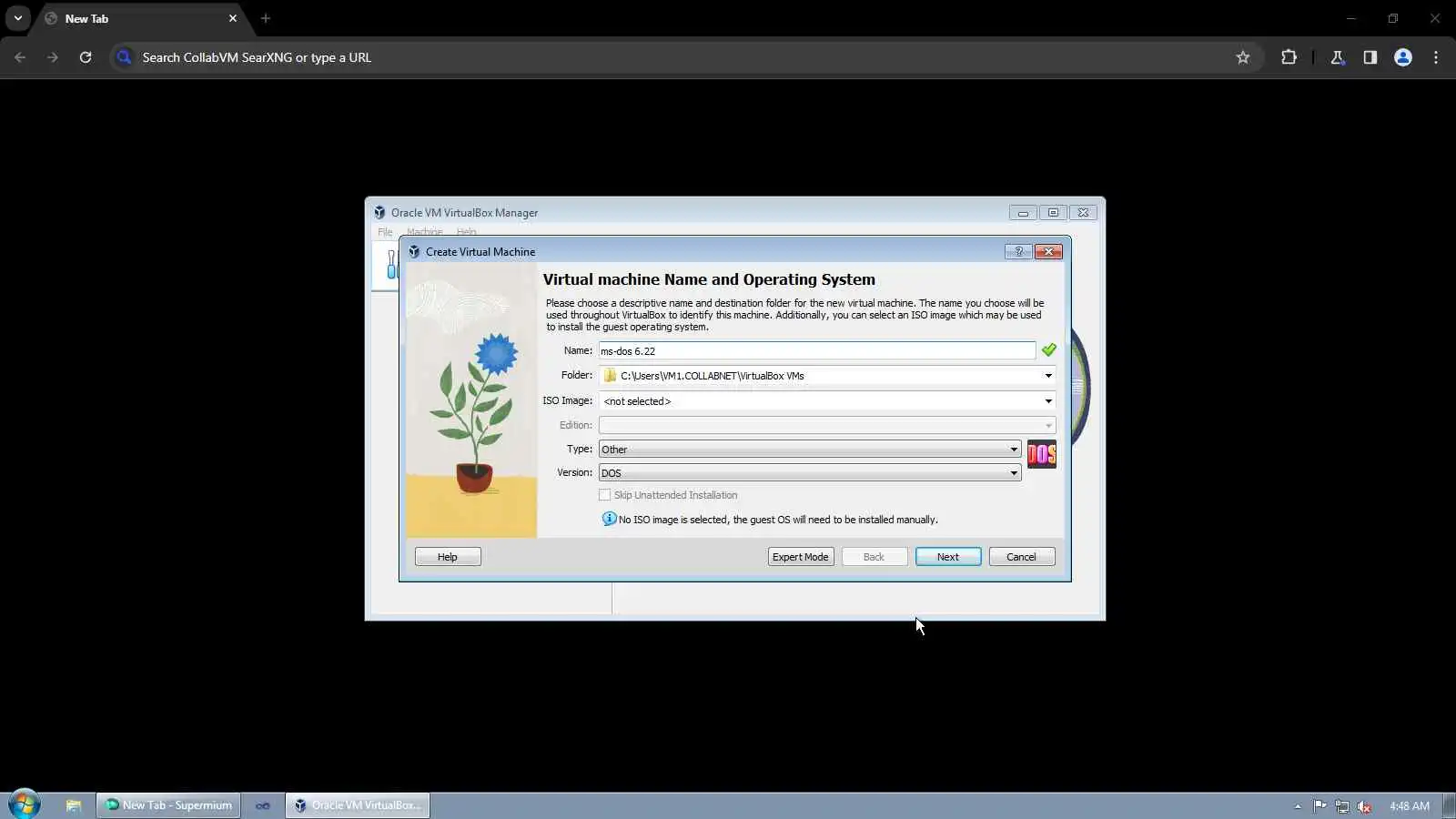Open a new browser tab with plus button
Viewport: 1456px width, 819px height.
265,18
